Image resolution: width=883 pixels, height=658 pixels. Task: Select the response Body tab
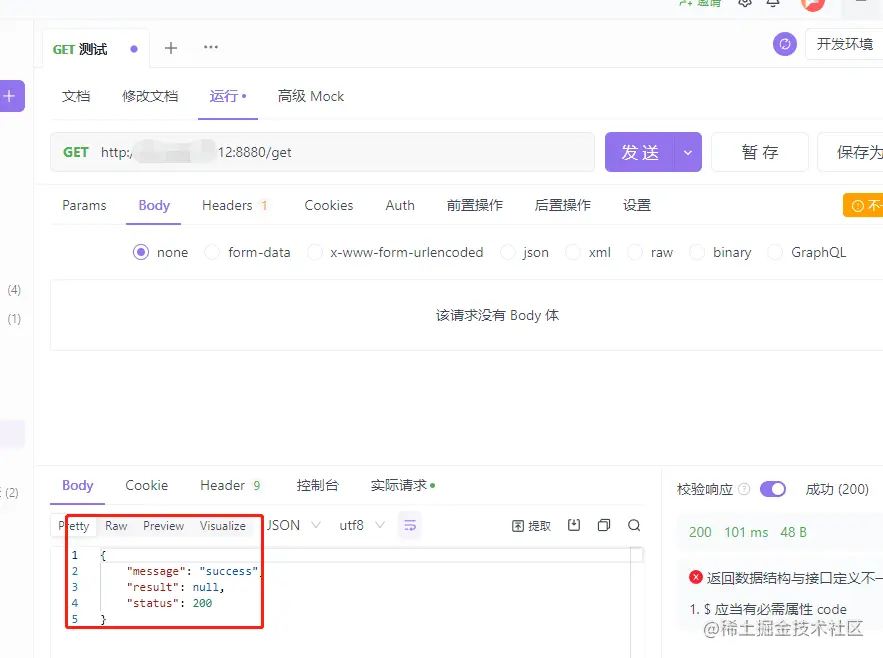point(78,486)
